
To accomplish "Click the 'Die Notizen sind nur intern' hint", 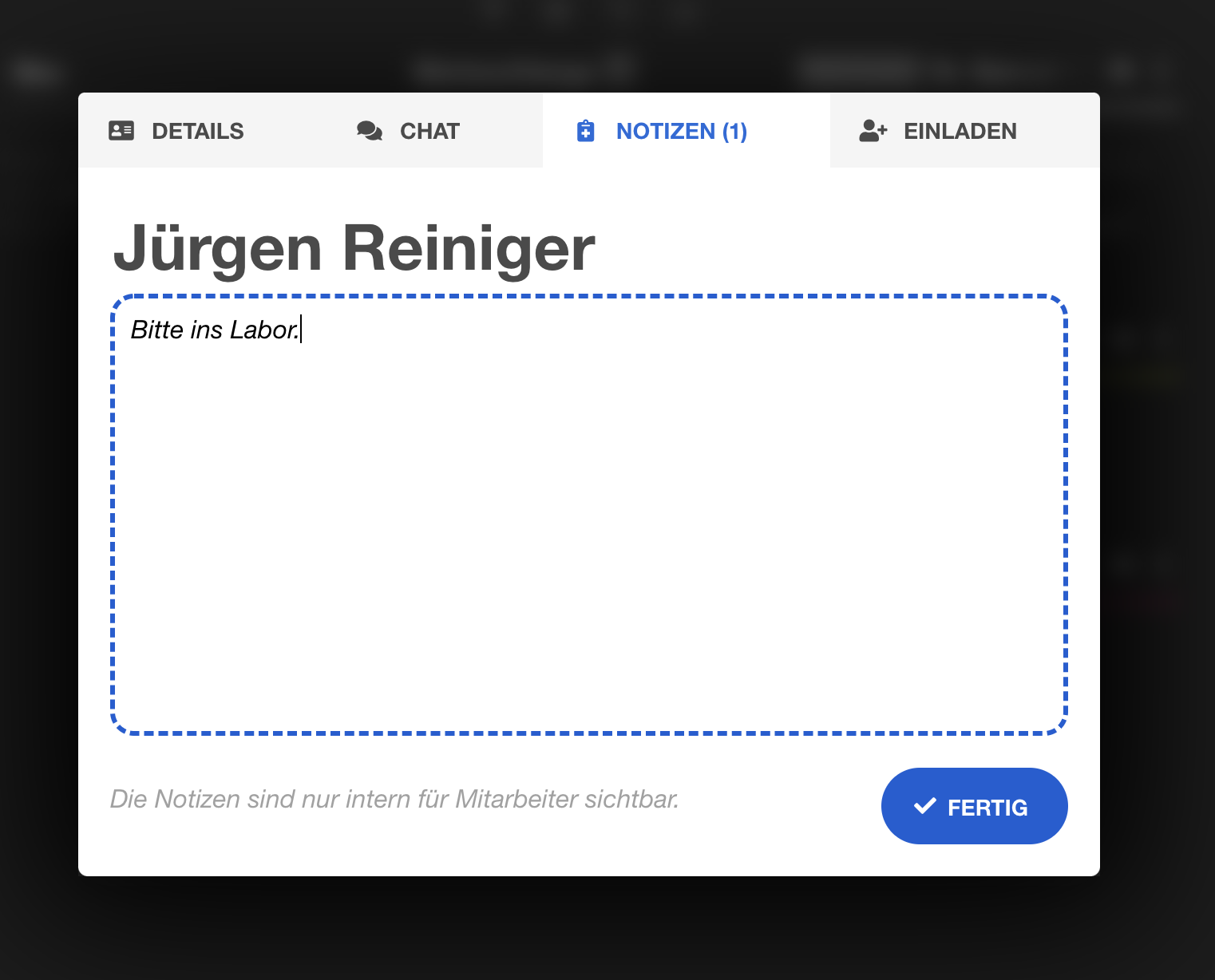I will tap(394, 799).
